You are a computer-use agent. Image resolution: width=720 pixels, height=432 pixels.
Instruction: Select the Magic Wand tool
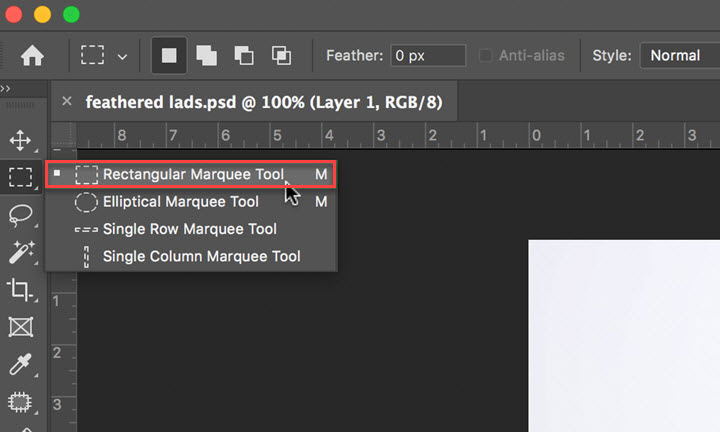(21, 252)
